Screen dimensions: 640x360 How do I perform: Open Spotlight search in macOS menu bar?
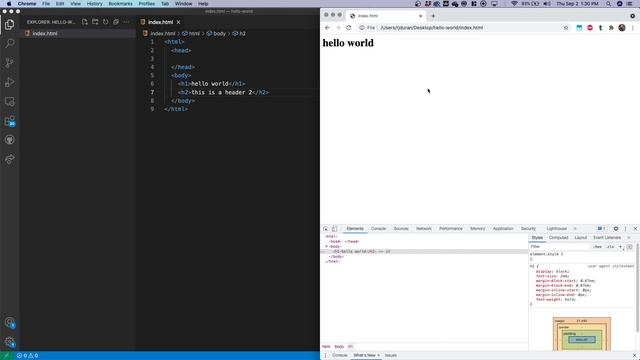(x=609, y=4)
